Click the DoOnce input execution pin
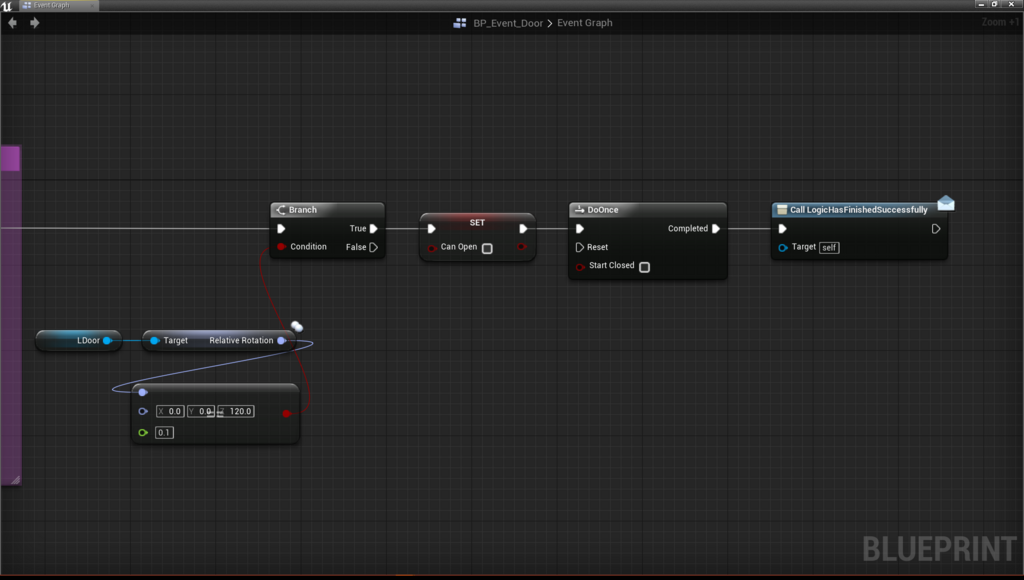The width and height of the screenshot is (1024, 580). point(579,229)
